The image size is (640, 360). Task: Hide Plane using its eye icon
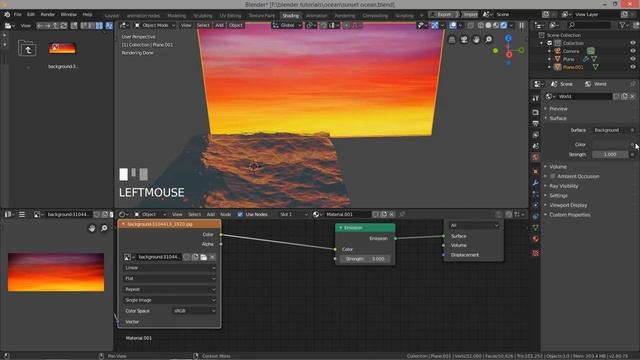click(633, 59)
